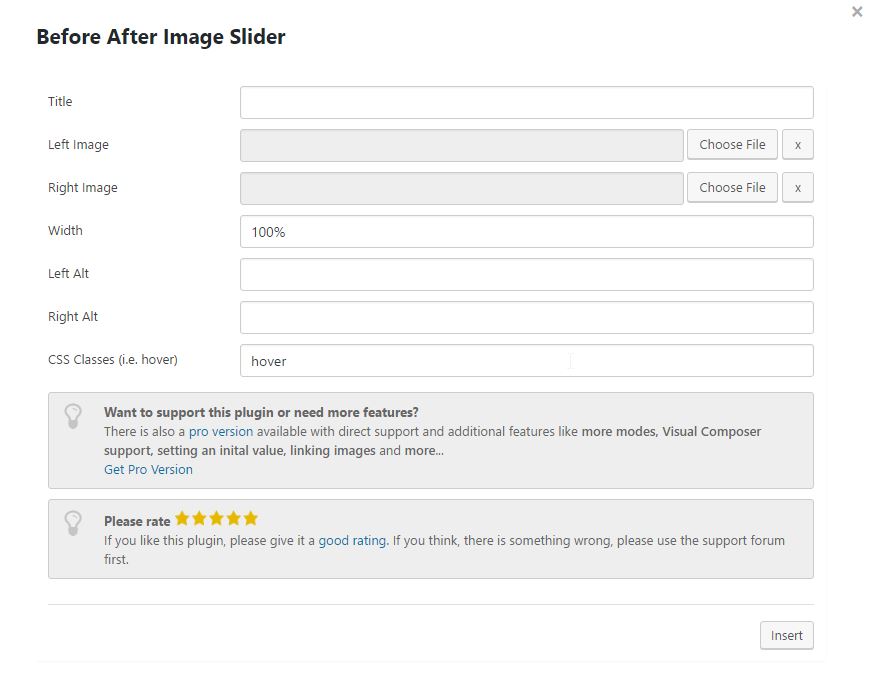Screen dimensions: 872x682
Task: Close the Before After Image Slider dialog
Action: click(x=857, y=12)
